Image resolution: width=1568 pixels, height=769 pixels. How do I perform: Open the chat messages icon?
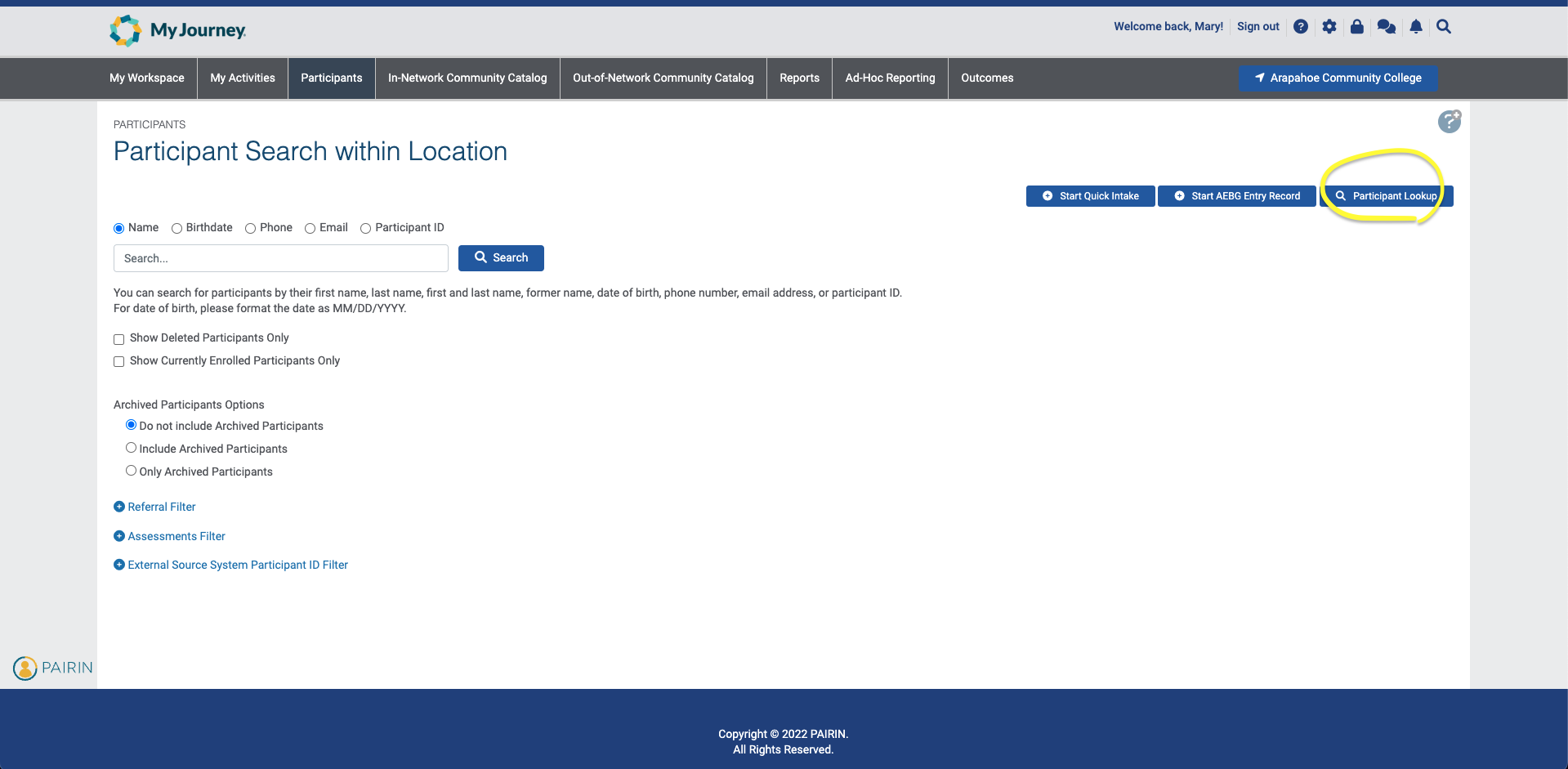tap(1386, 27)
